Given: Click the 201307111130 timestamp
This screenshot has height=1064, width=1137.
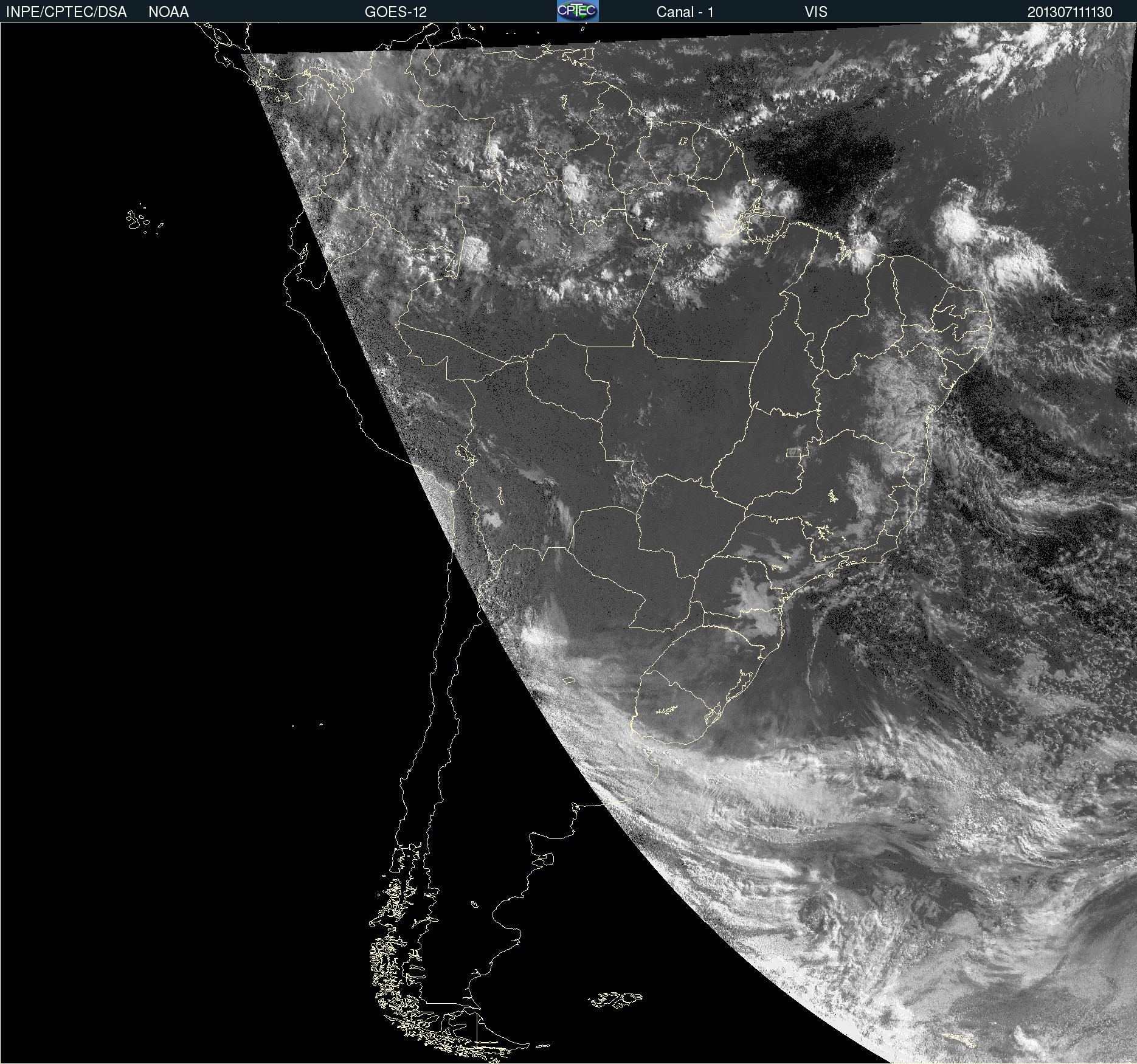Looking at the screenshot, I should click(x=1070, y=12).
